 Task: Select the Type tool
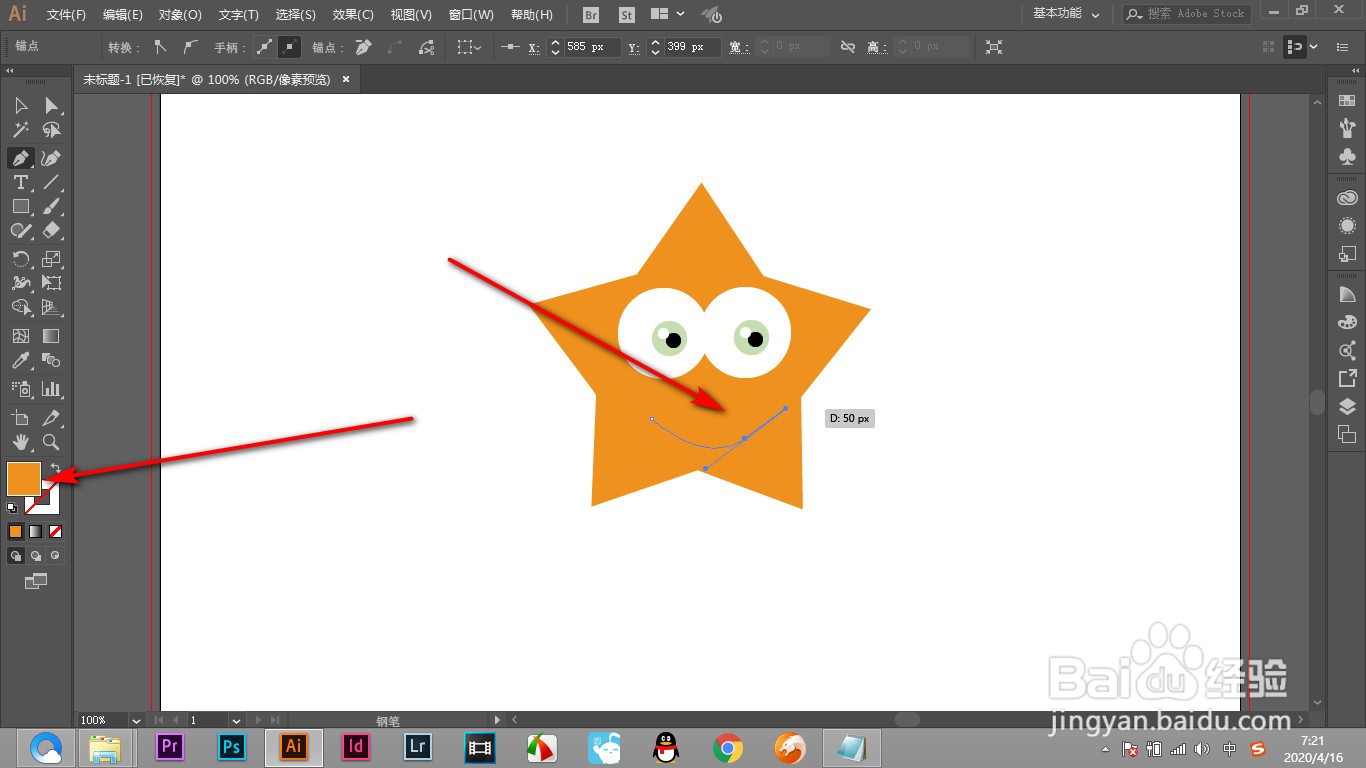(20, 182)
